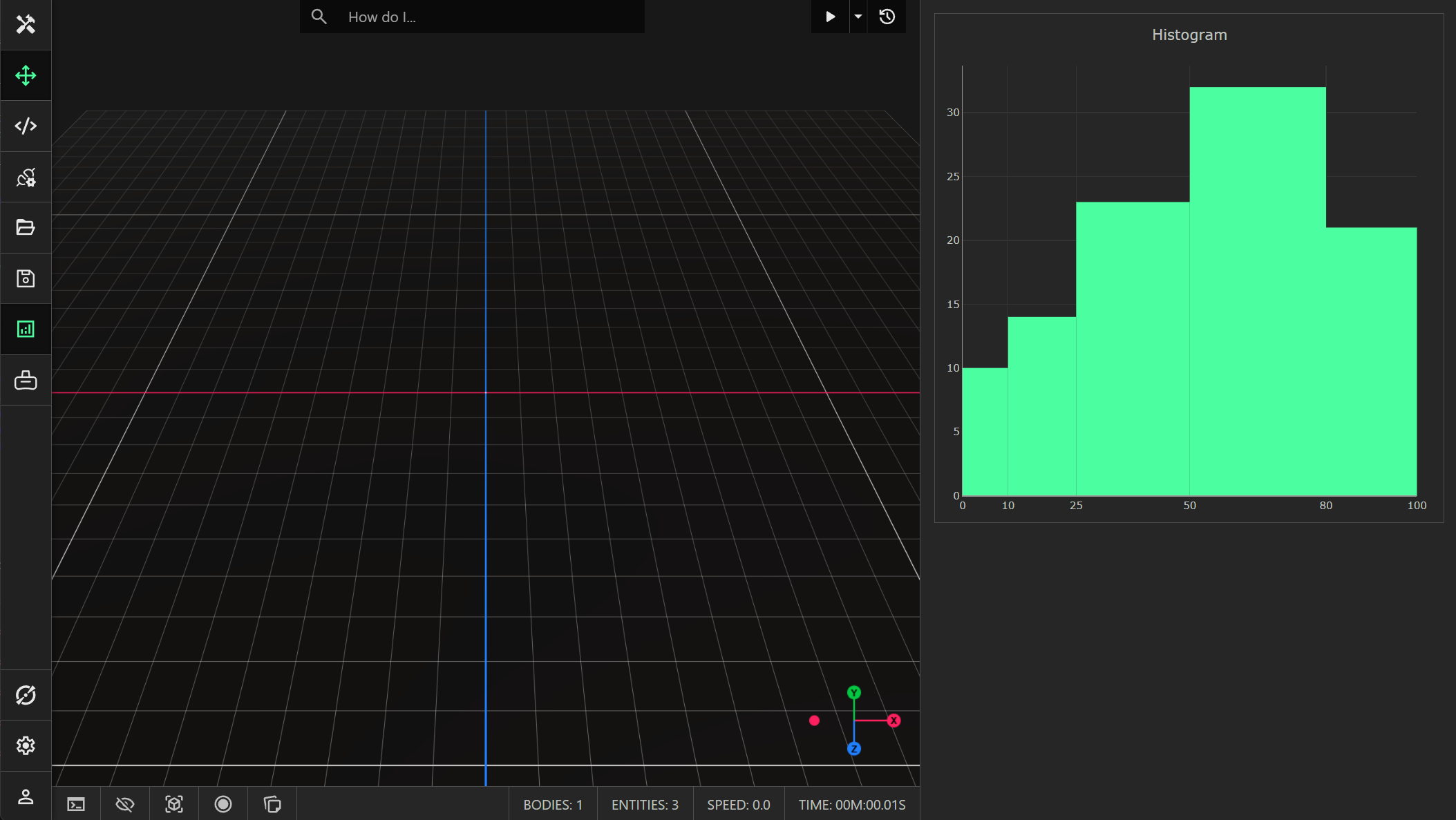Open the terminal console
Image resolution: width=1456 pixels, height=820 pixels.
click(76, 804)
